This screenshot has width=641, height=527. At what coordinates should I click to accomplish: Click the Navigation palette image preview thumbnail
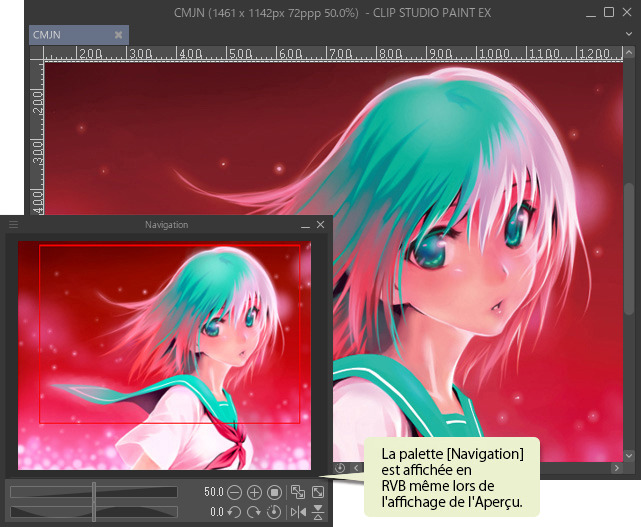click(x=164, y=355)
